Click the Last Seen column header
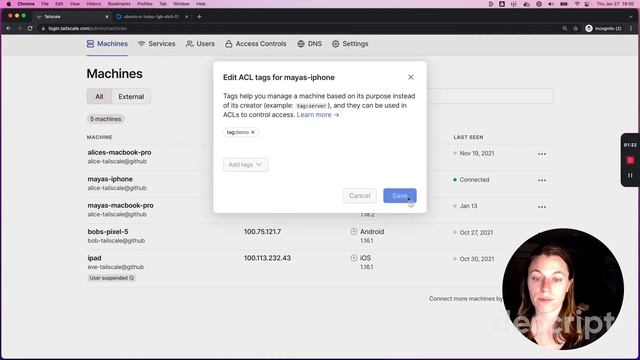Screen dimensions: 640x360 pyautogui.click(x=468, y=137)
